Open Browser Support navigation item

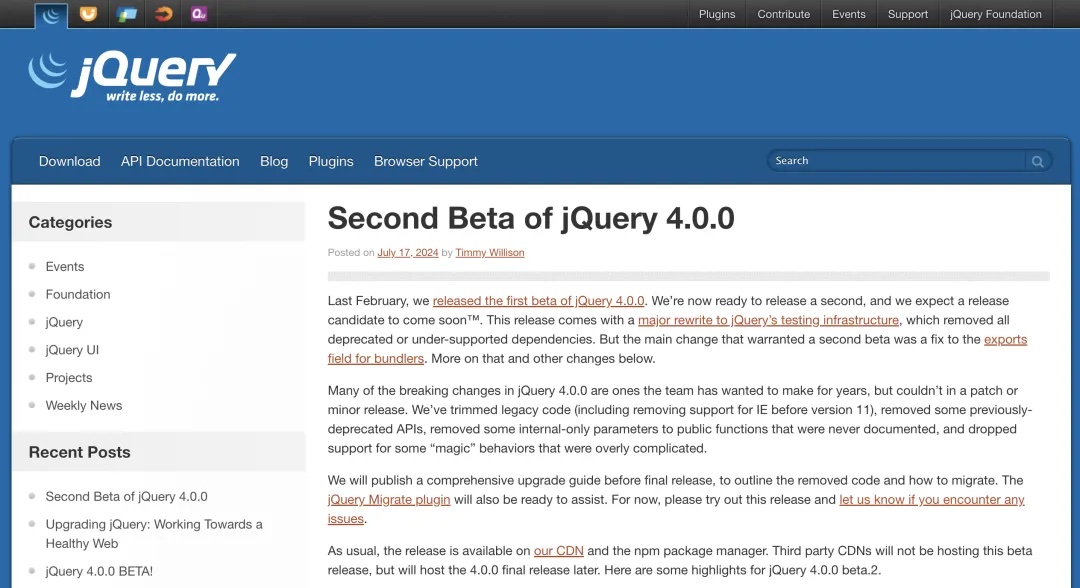pos(426,161)
